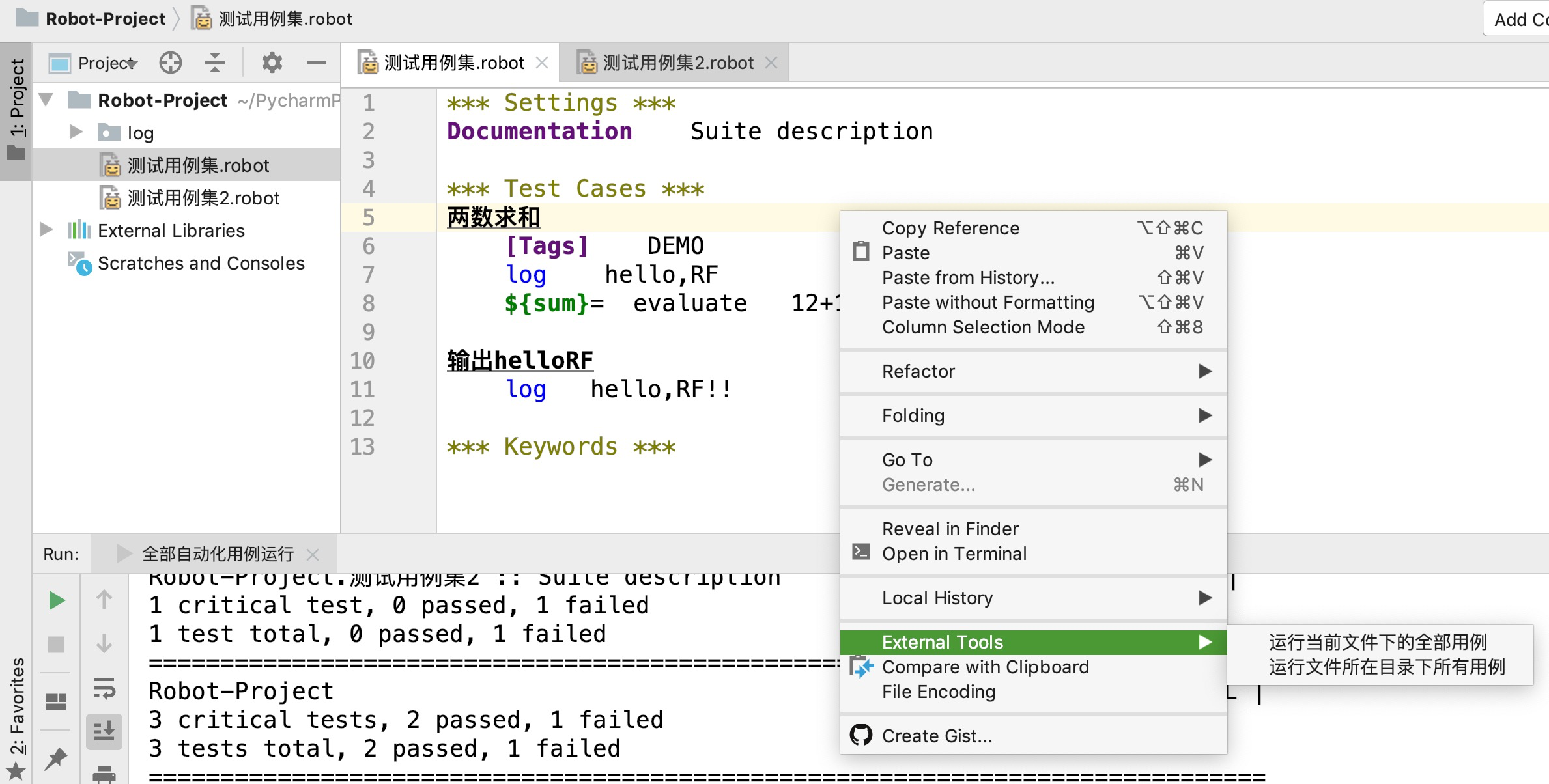
Task: Click the print icon in Run panel
Action: (x=104, y=774)
